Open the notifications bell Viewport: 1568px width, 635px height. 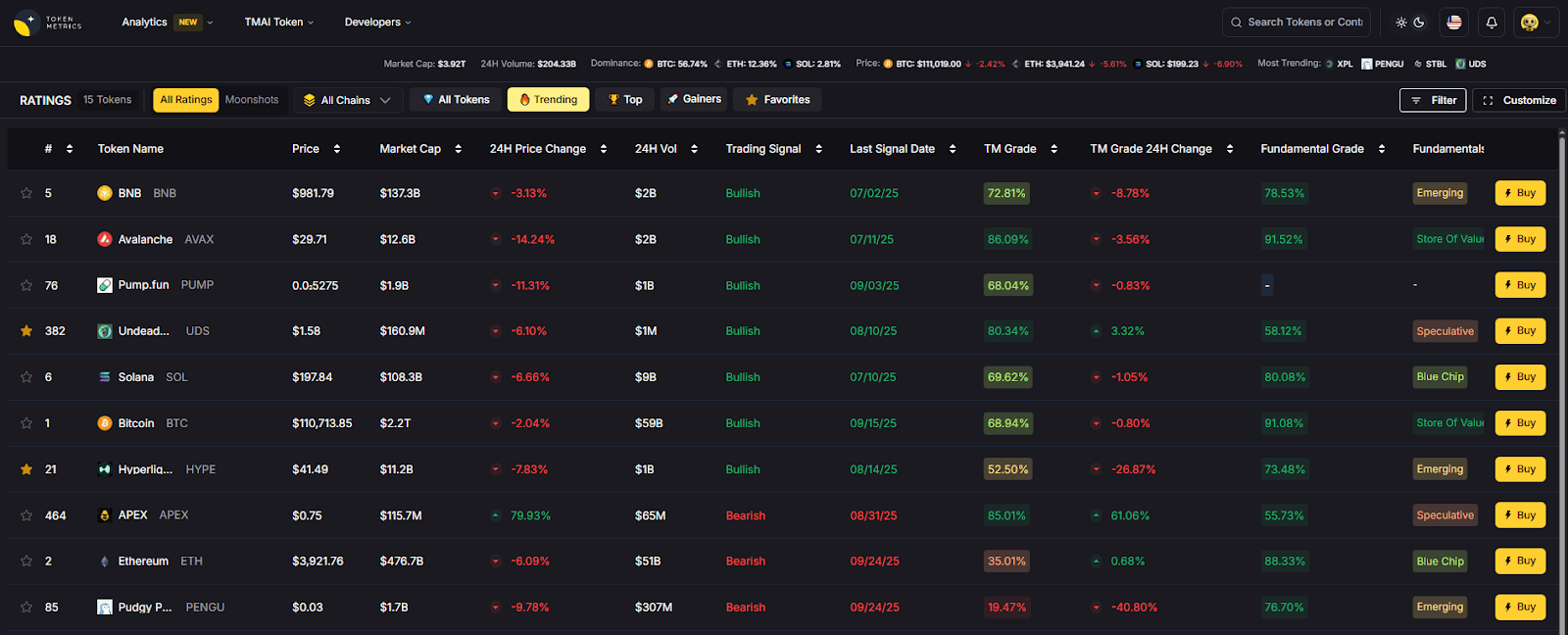(x=1491, y=23)
